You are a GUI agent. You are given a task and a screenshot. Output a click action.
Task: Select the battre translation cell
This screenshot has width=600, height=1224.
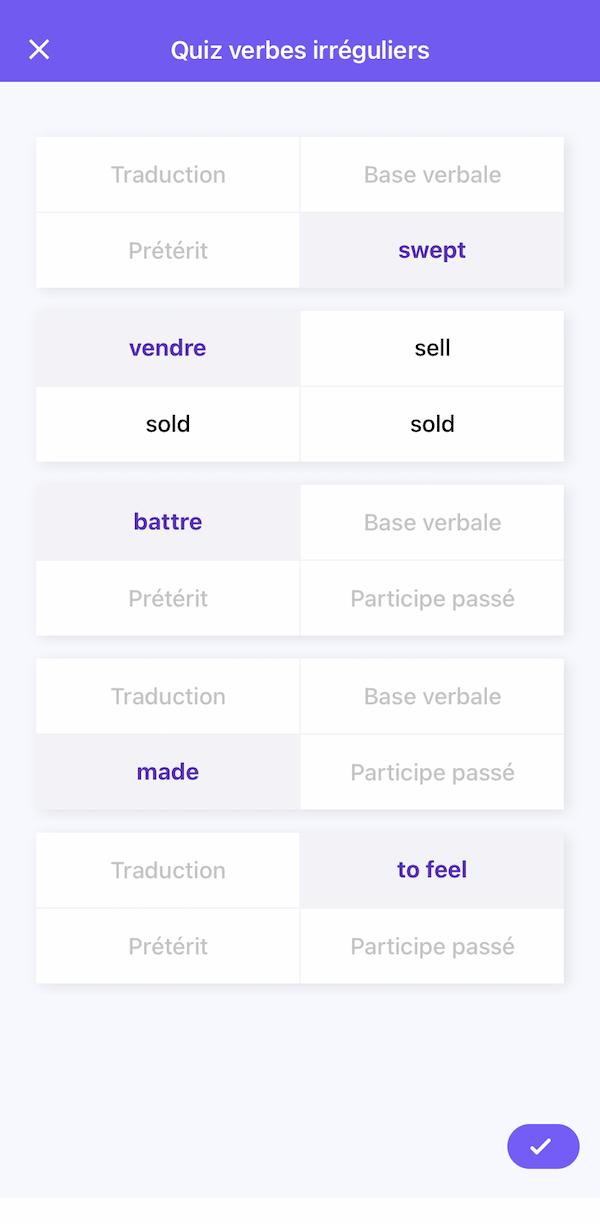click(x=168, y=522)
